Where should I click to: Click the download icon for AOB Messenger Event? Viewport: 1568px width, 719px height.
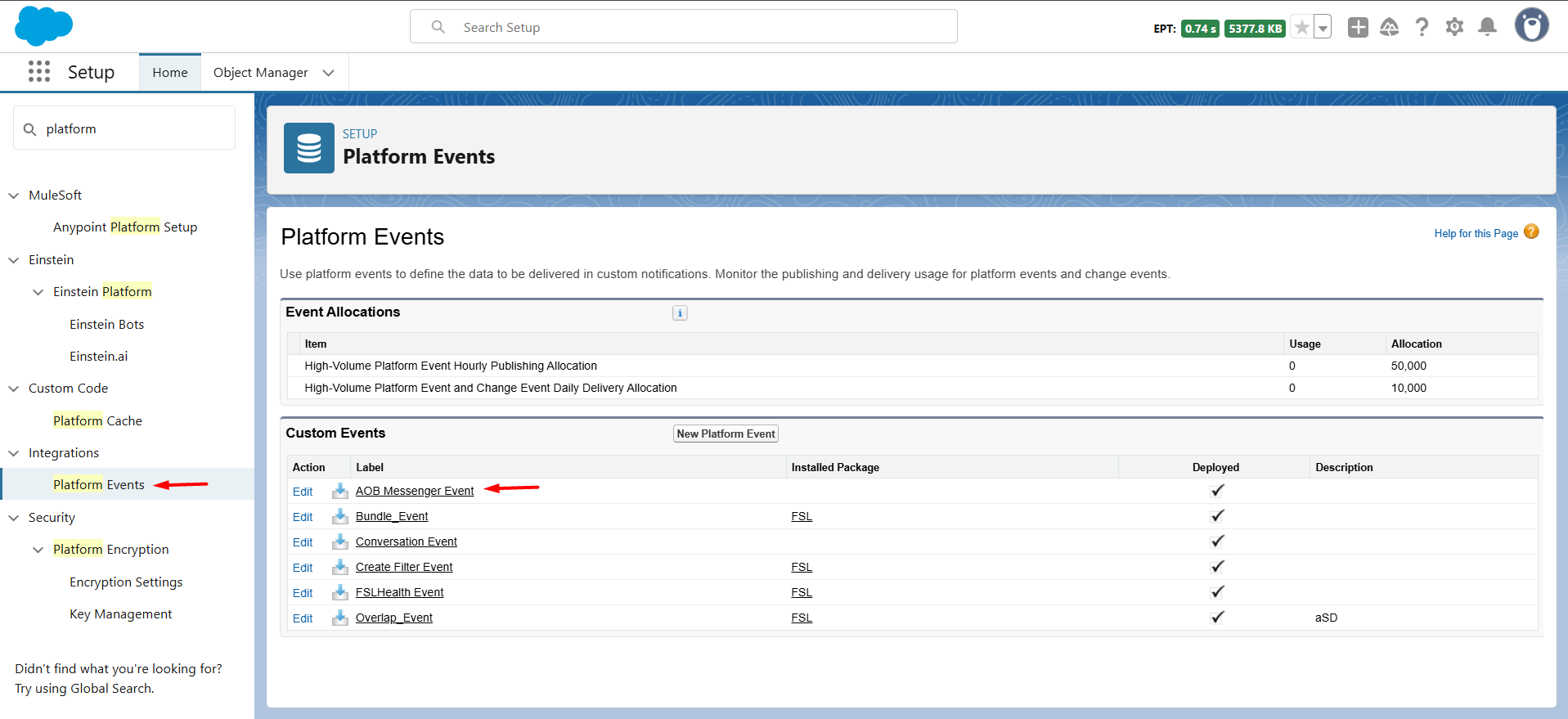tap(340, 491)
